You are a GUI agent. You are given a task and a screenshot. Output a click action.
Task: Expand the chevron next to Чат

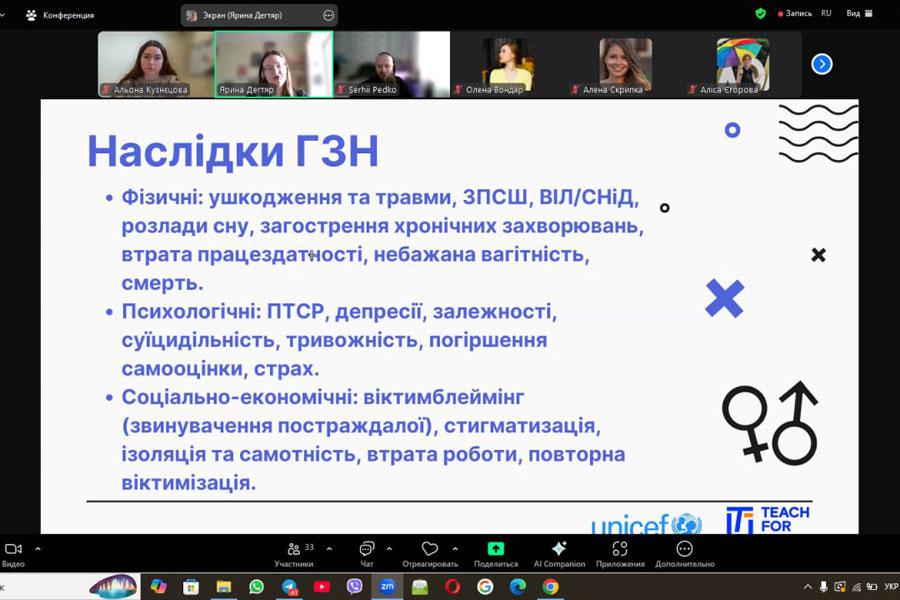pos(389,548)
